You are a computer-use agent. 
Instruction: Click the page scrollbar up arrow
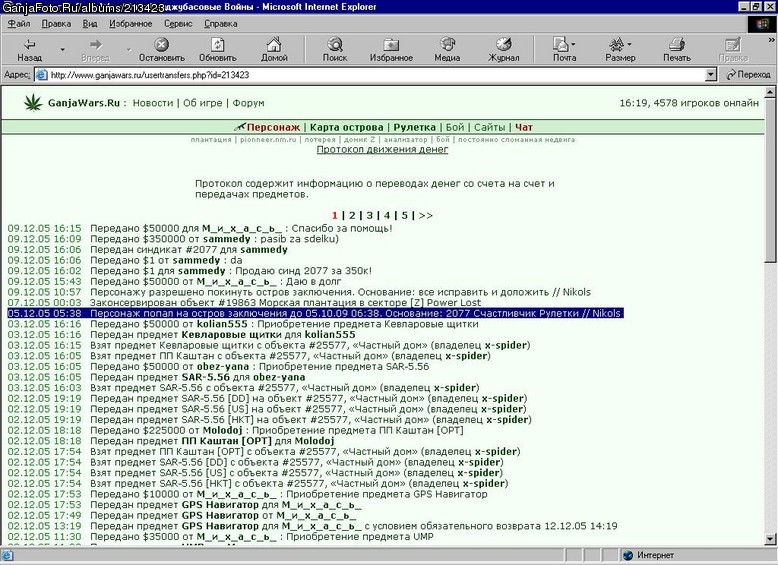coord(770,91)
